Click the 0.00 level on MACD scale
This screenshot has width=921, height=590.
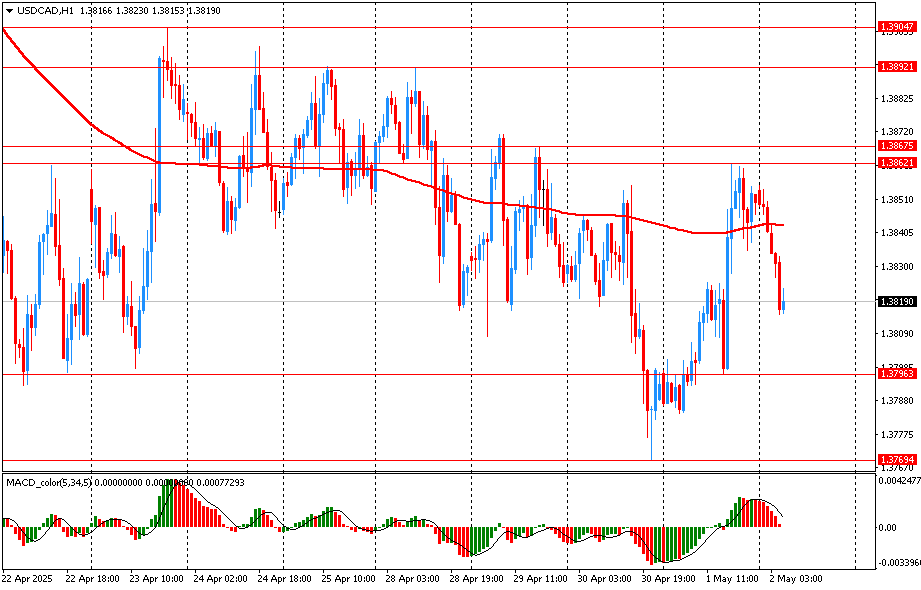point(886,527)
